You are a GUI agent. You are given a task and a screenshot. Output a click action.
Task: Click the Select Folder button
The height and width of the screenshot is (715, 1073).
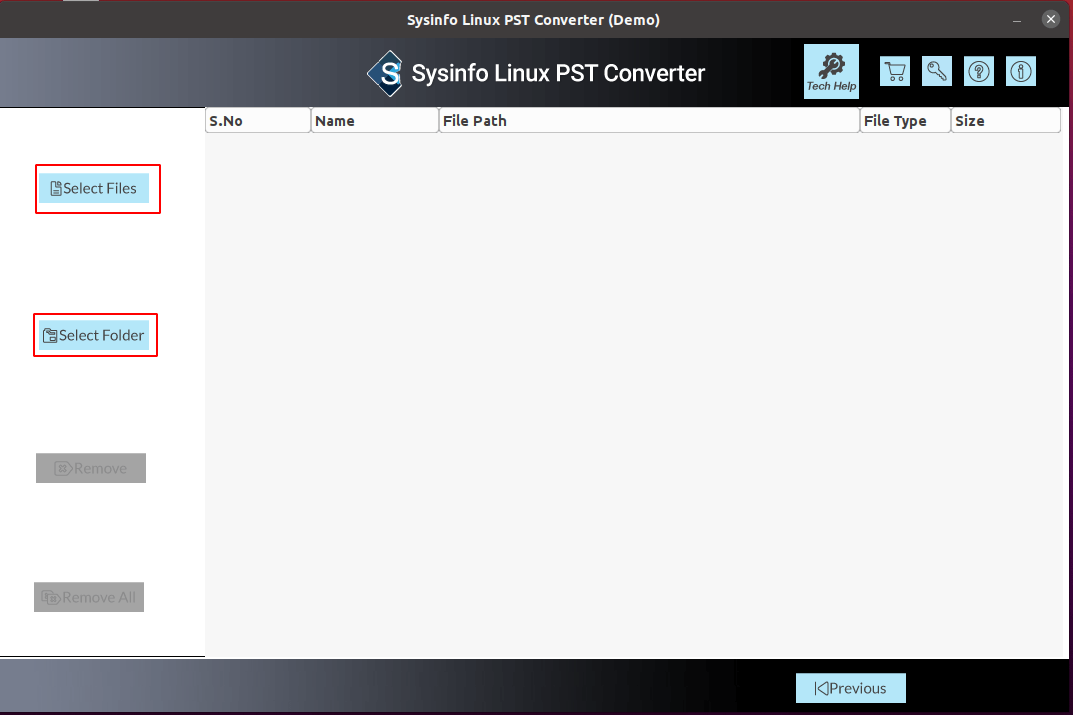point(94,335)
